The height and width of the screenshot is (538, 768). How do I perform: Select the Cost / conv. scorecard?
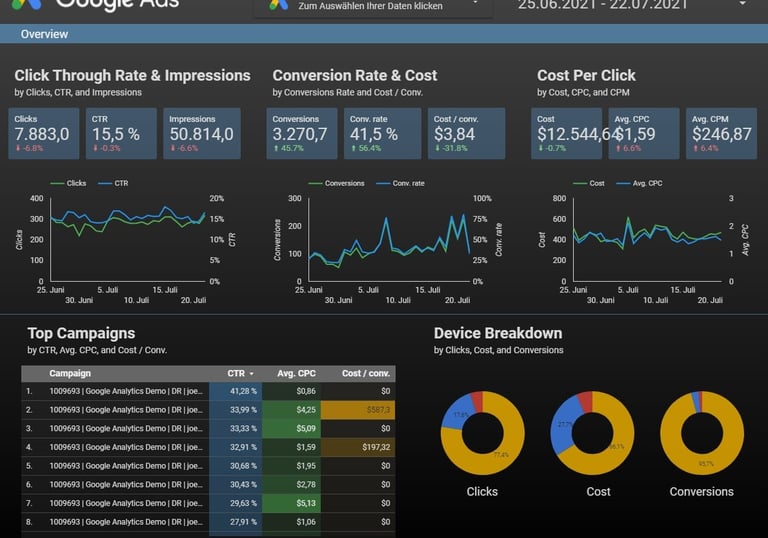click(x=466, y=133)
